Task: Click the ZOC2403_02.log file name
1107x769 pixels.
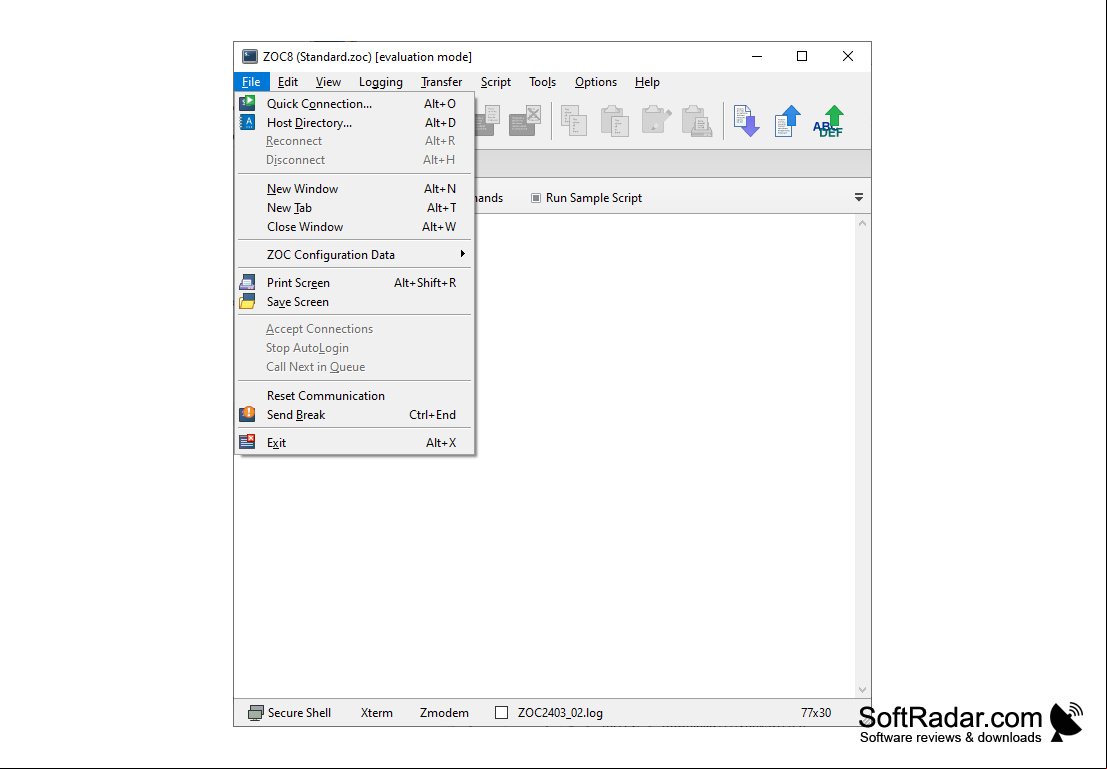Action: point(560,713)
